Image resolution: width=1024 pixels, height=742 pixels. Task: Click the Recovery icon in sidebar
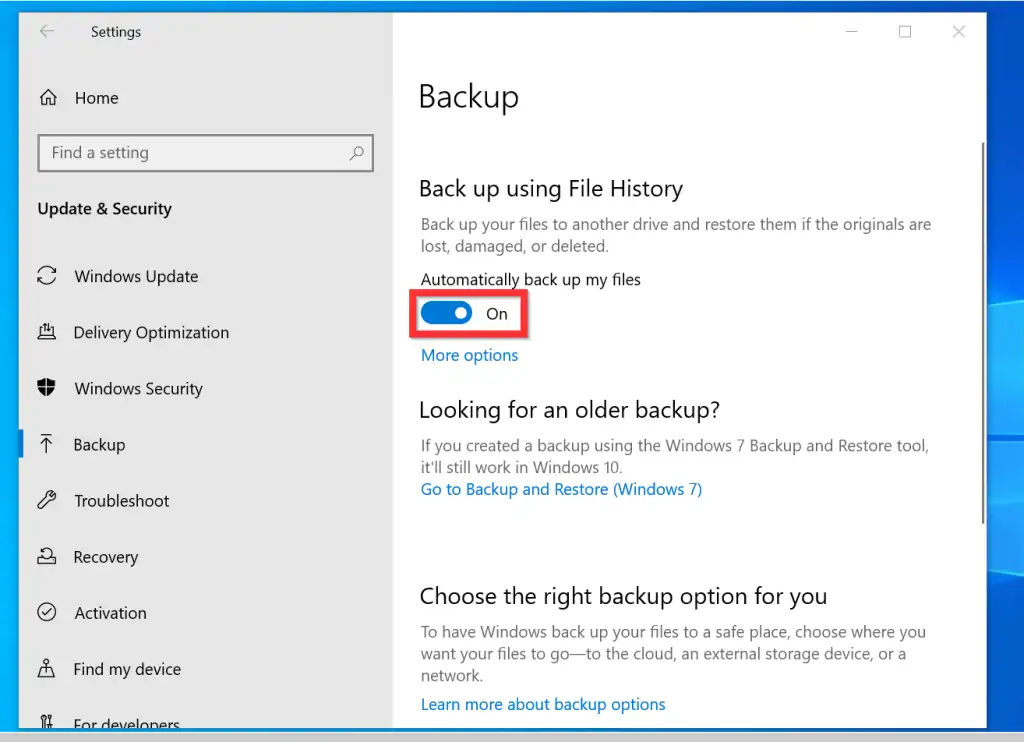46,557
